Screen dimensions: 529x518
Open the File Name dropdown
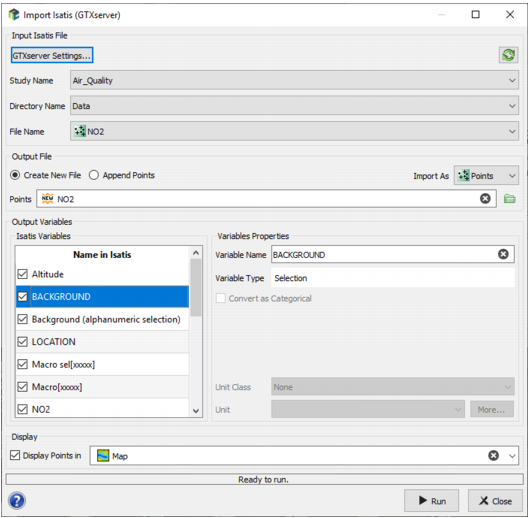[x=294, y=131]
